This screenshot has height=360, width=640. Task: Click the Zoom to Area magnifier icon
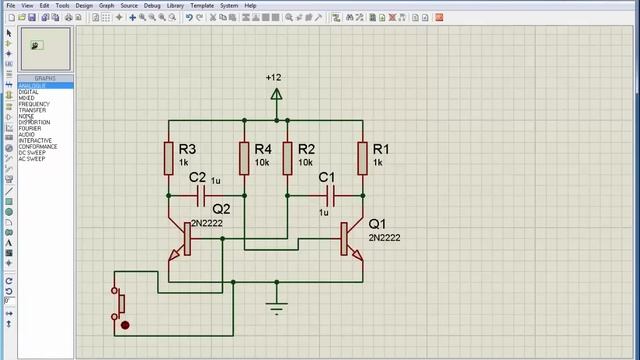[173, 18]
